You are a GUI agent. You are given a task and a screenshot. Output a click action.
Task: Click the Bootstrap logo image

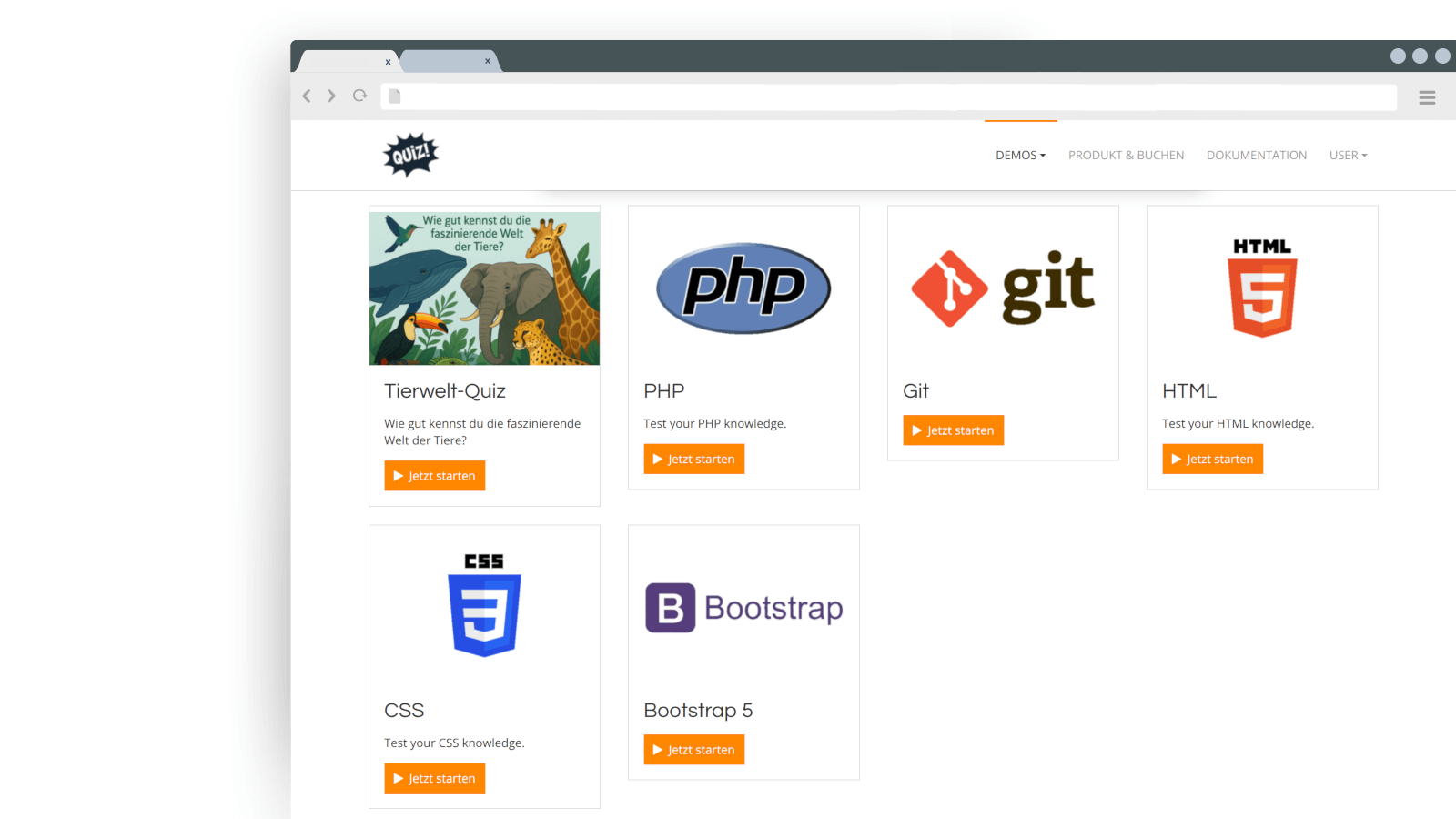tap(743, 608)
